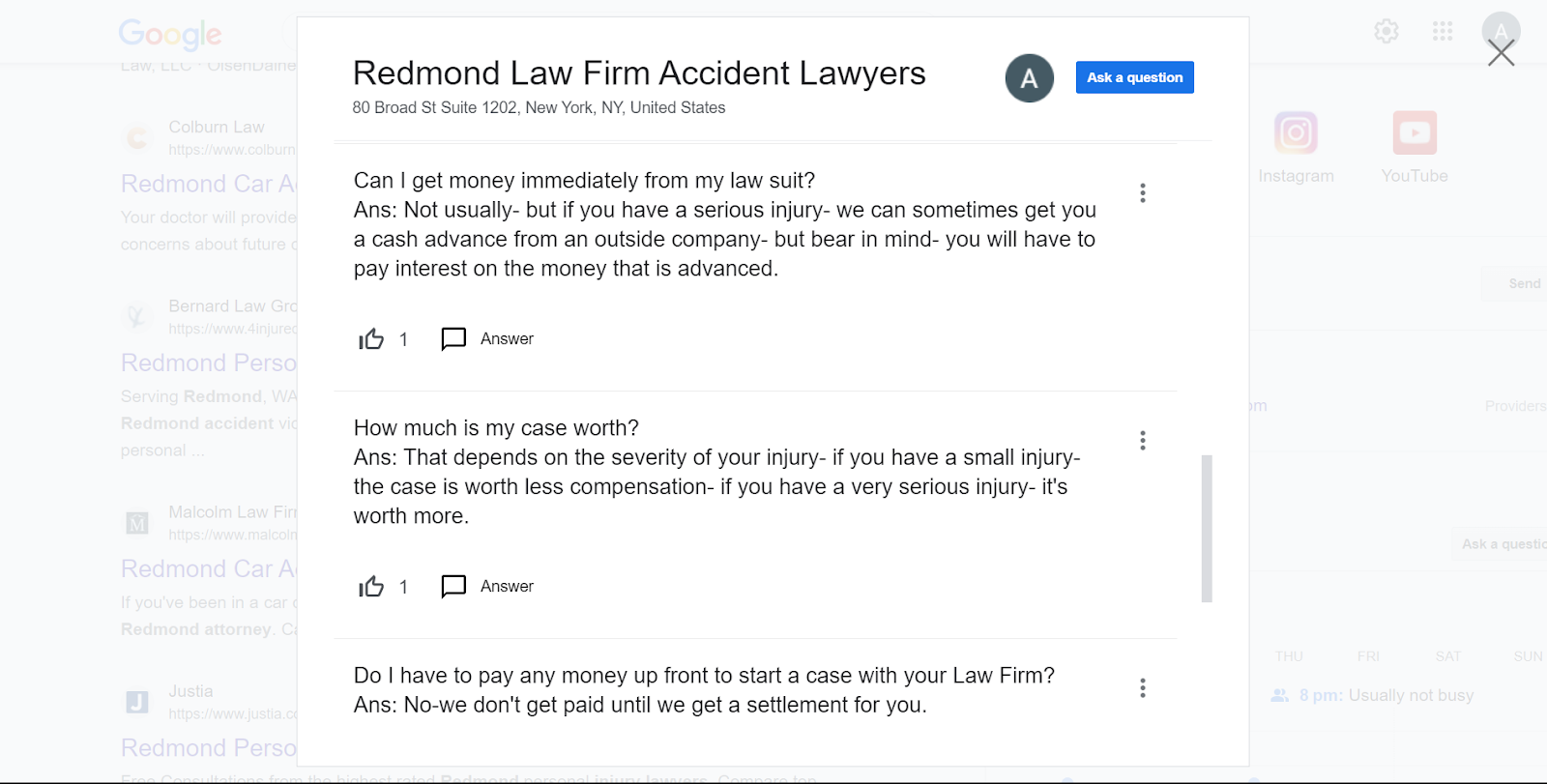The image size is (1547, 784).
Task: Close the questions dialog with the X
Action: click(x=1501, y=53)
